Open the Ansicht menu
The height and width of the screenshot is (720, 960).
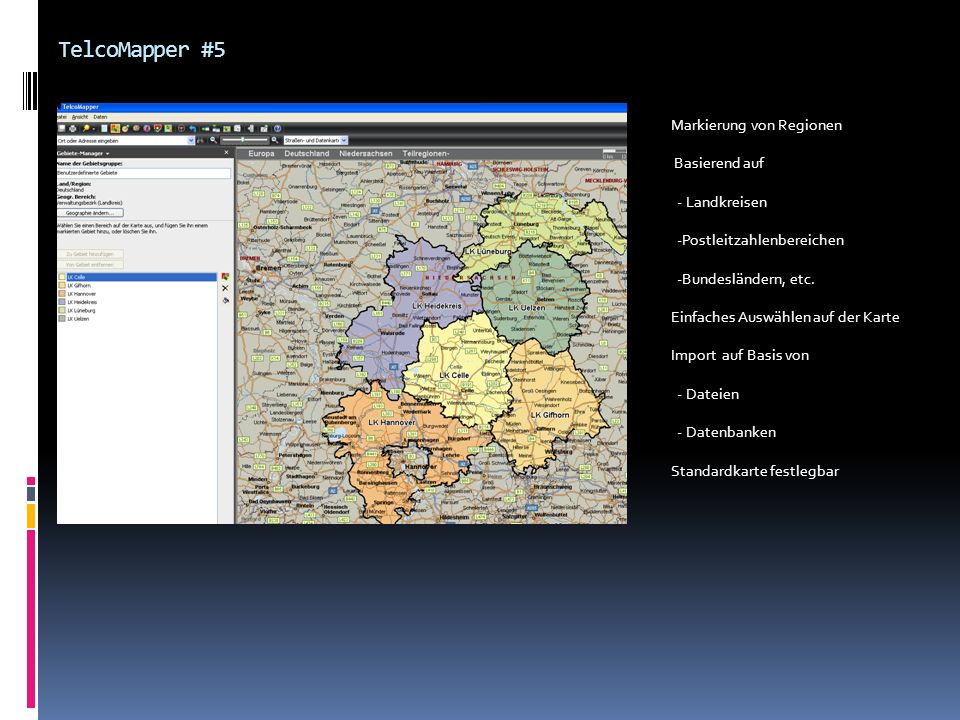(80, 117)
